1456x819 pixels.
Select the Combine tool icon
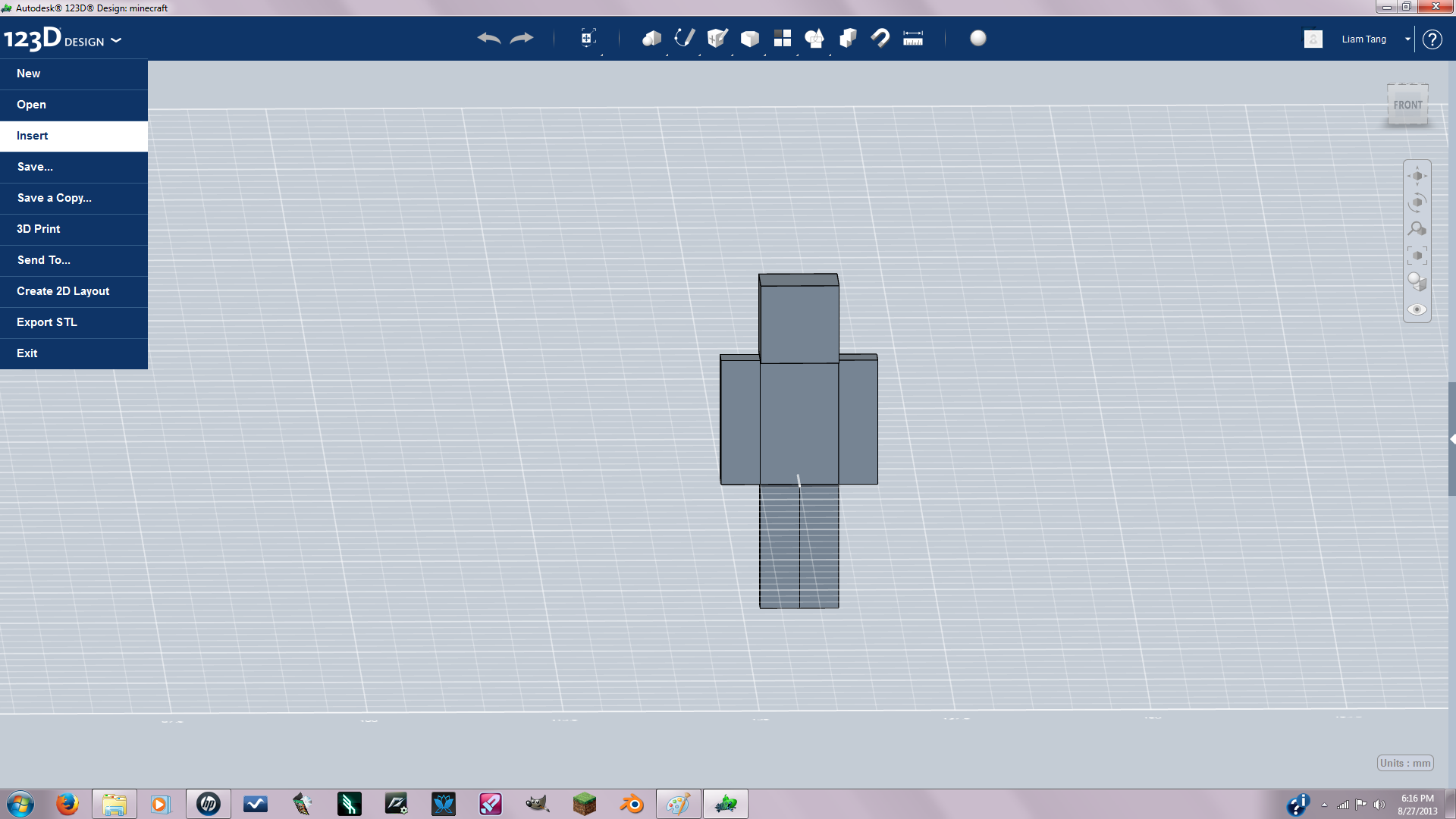(848, 38)
